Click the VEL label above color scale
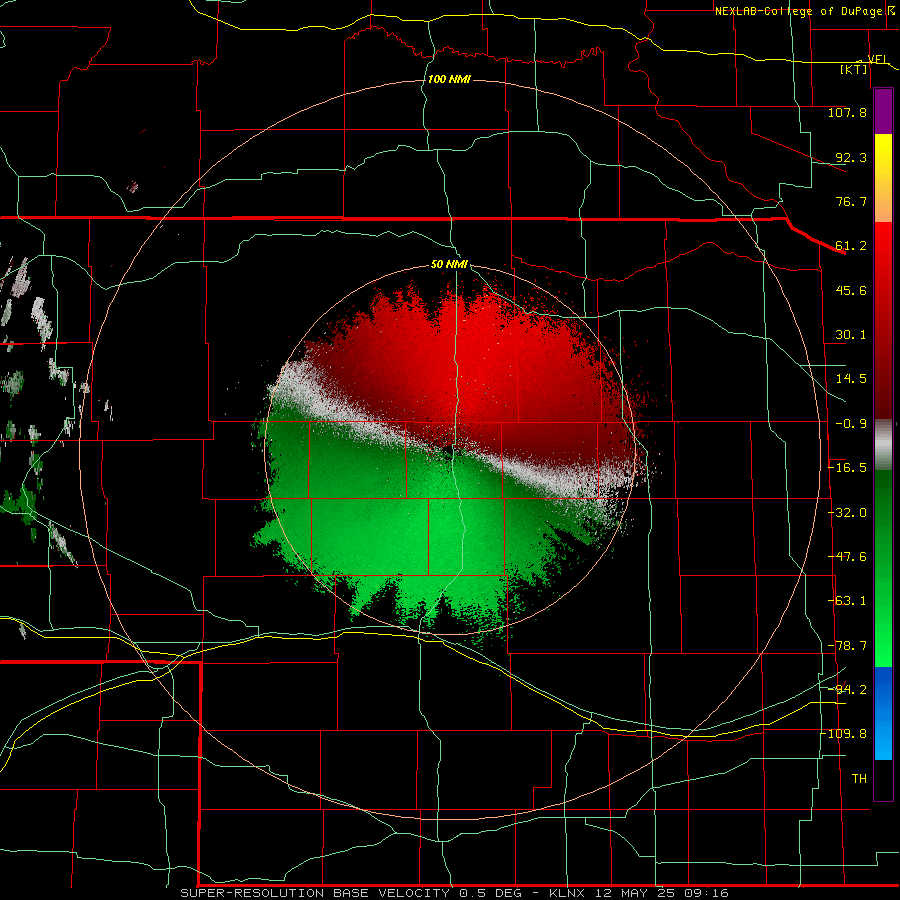 877,59
